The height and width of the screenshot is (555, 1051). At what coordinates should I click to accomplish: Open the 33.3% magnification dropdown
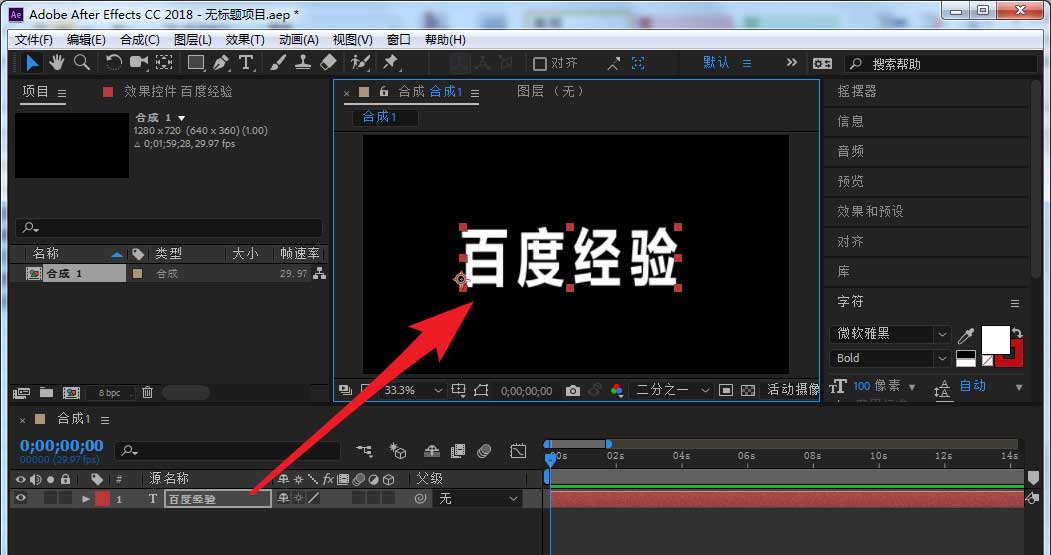[x=438, y=390]
